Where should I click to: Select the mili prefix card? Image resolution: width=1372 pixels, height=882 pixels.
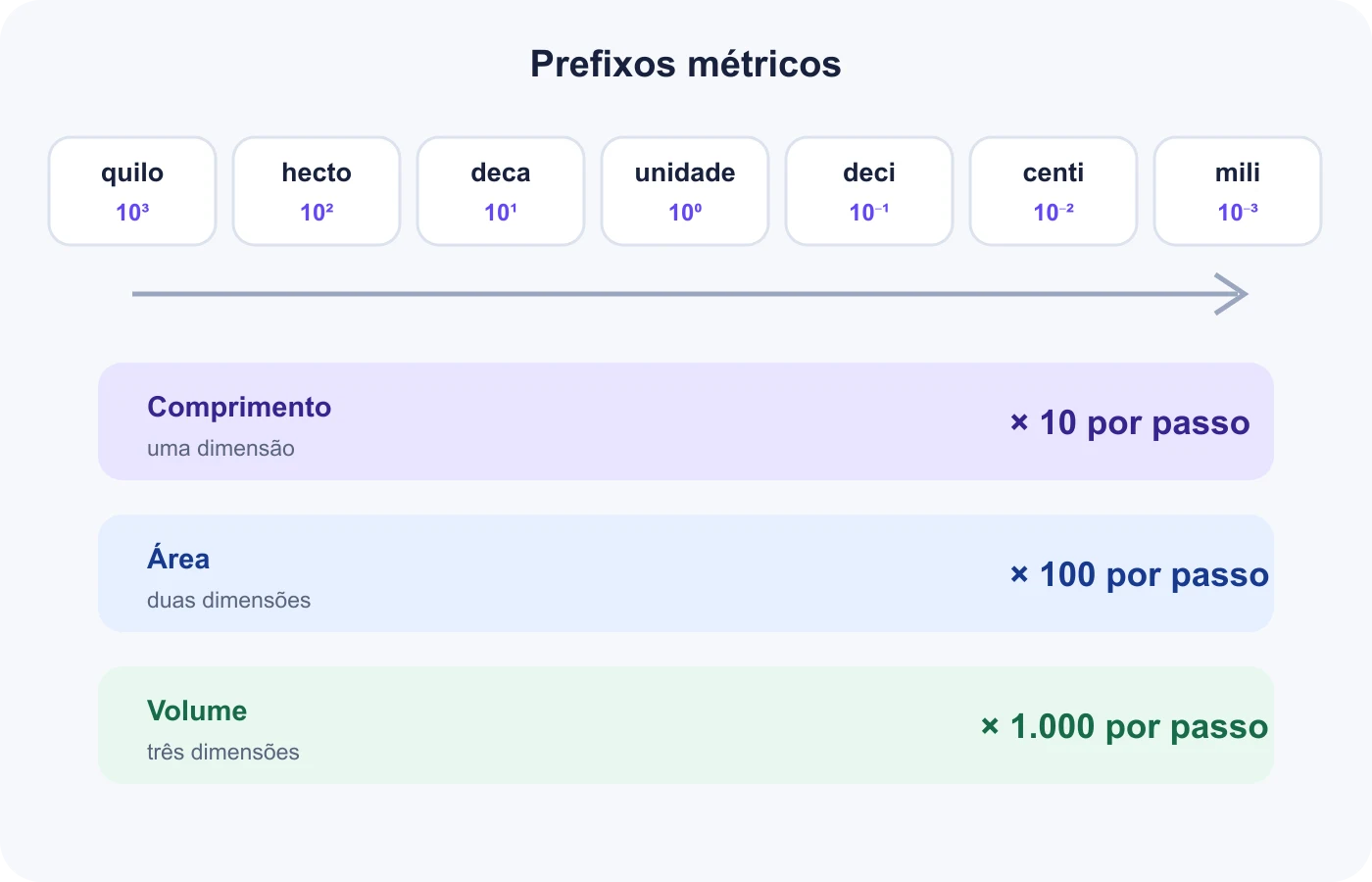(x=1238, y=191)
